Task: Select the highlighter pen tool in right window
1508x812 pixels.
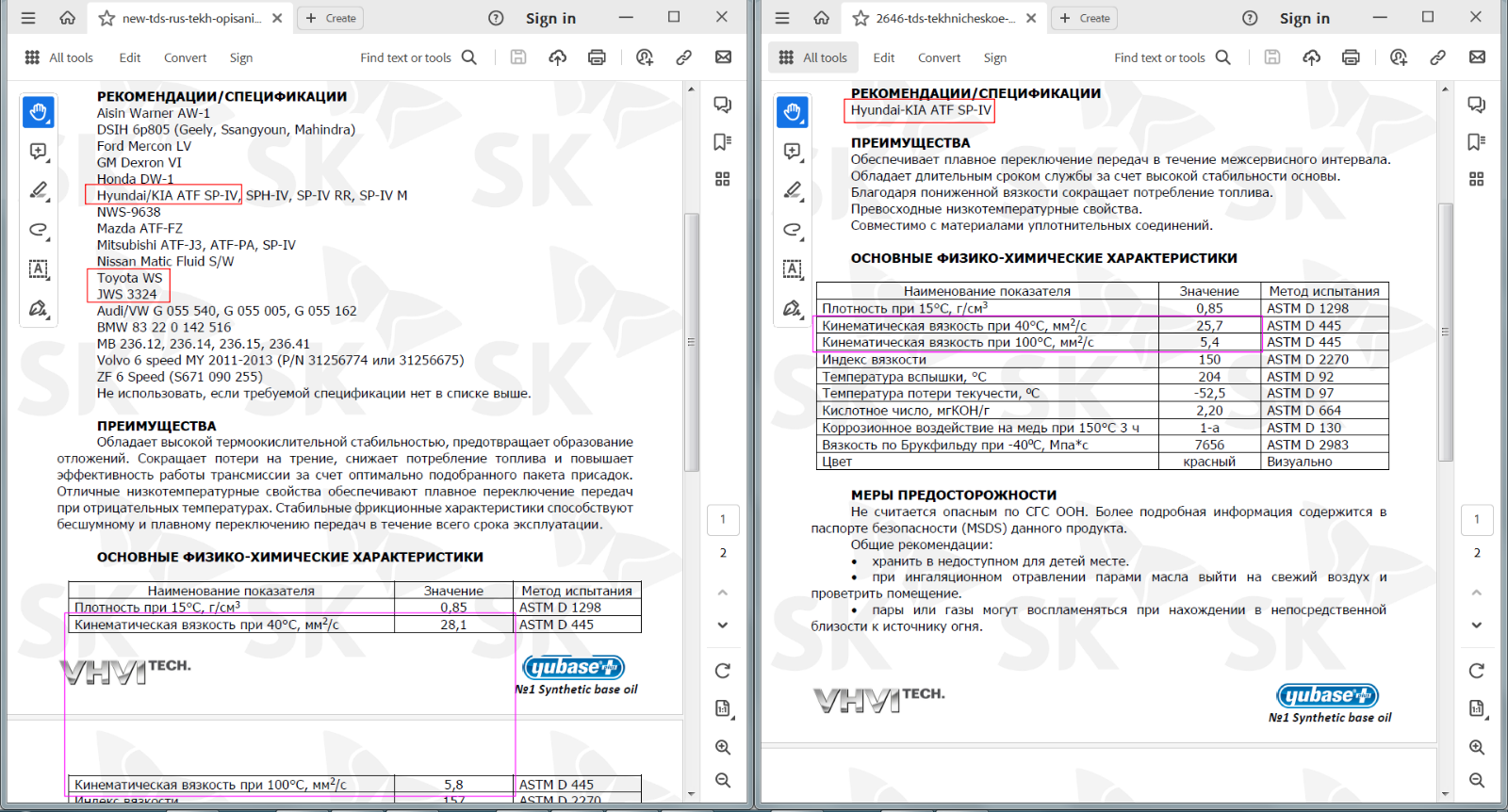Action: coord(793,190)
